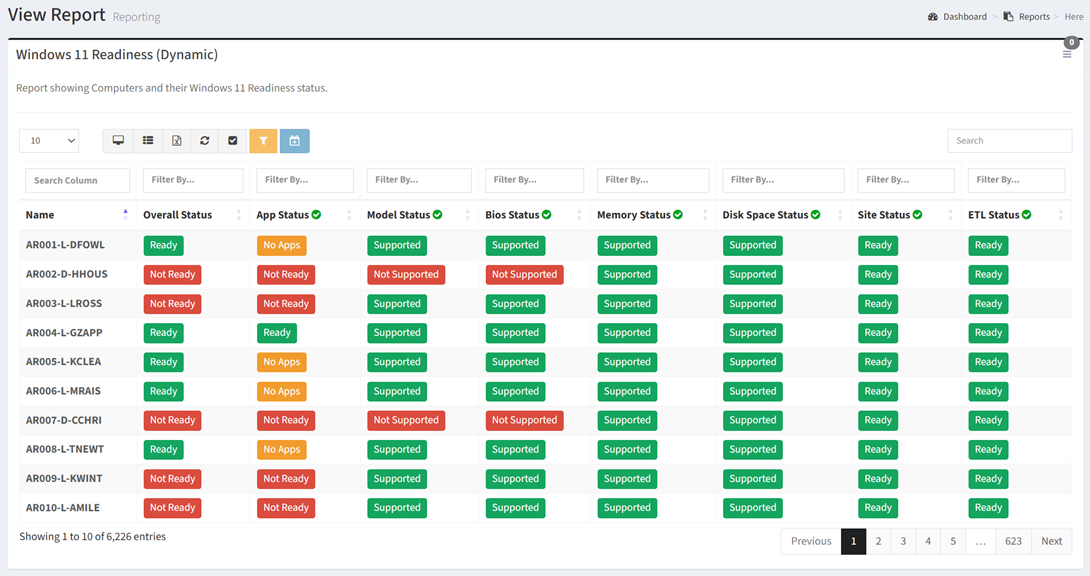Click the Search box above the table
The height and width of the screenshot is (576, 1090).
(1009, 141)
